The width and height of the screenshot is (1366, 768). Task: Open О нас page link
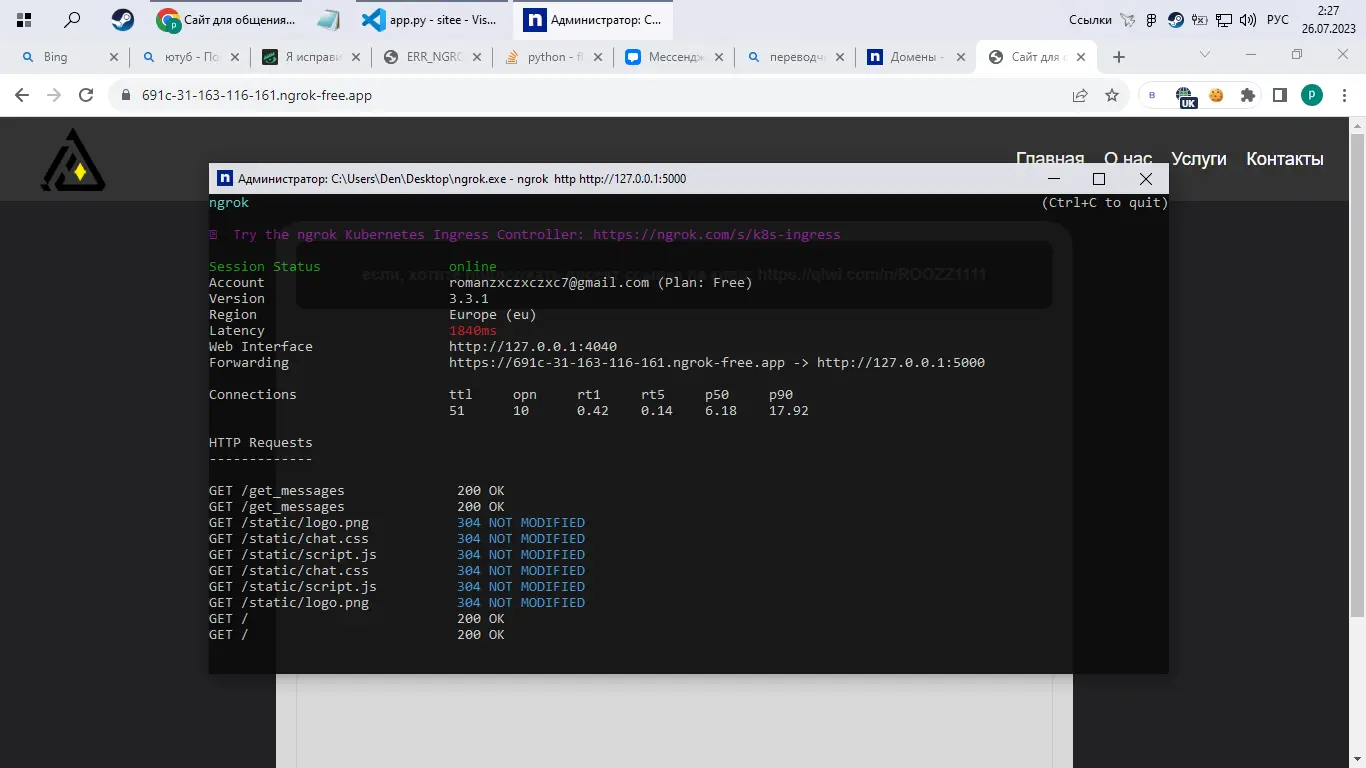click(x=1128, y=159)
